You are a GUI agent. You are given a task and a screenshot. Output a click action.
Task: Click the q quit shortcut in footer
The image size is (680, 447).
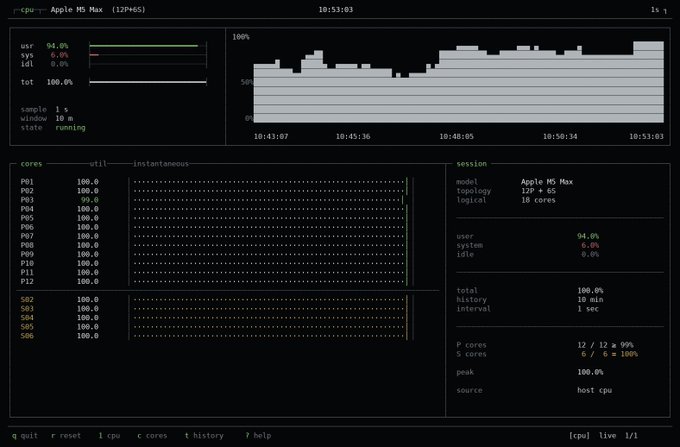point(25,435)
